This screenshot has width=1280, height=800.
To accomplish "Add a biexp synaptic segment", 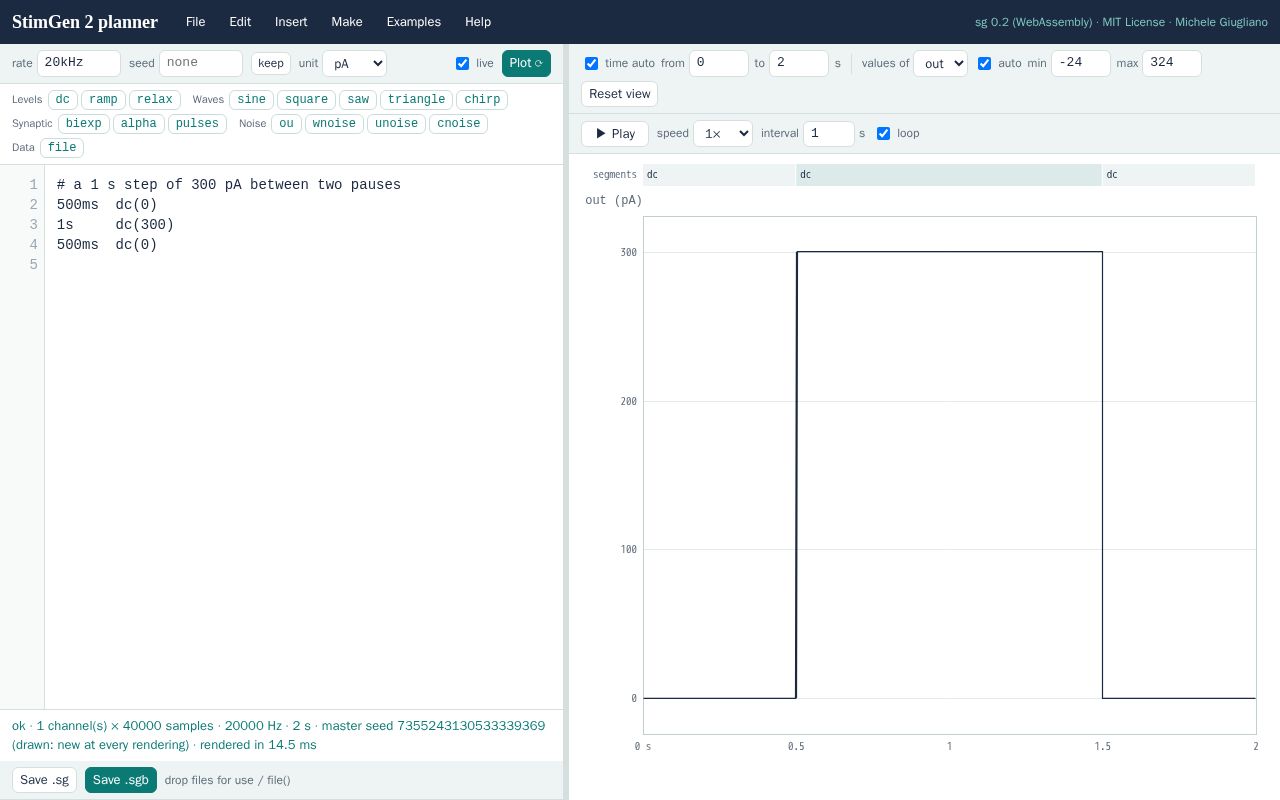I will 84,123.
